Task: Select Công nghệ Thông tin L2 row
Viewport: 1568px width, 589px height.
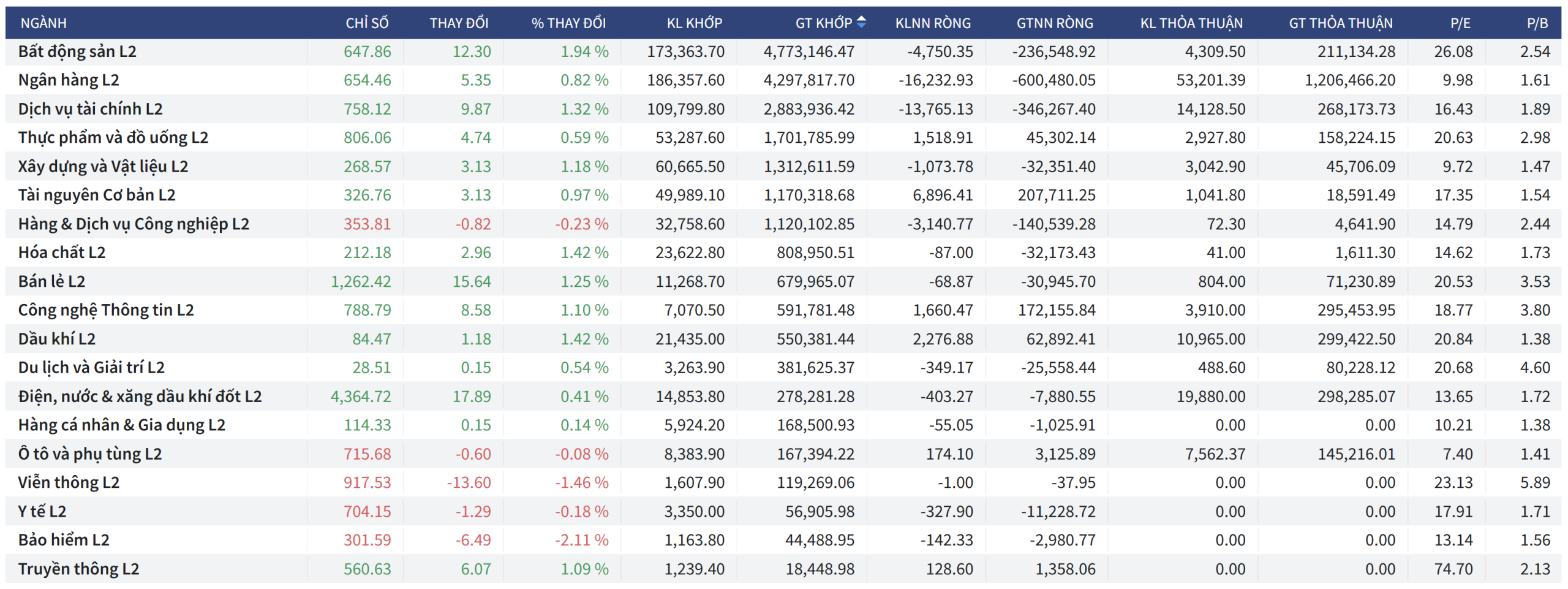Action: 106,310
